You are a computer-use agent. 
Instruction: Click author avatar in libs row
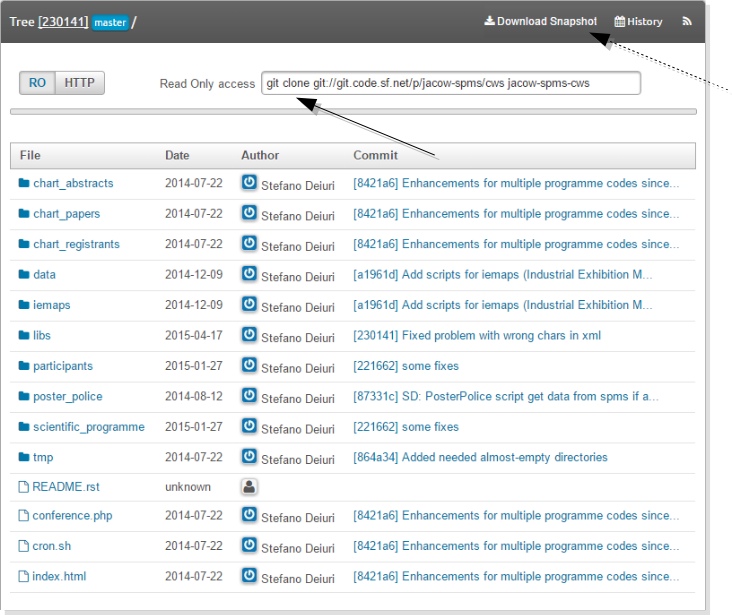pos(249,334)
